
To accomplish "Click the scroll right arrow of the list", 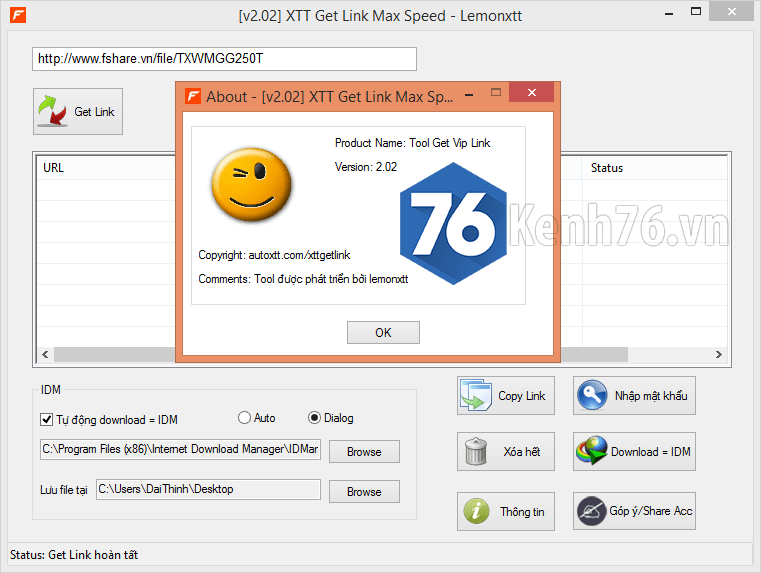I will (719, 355).
